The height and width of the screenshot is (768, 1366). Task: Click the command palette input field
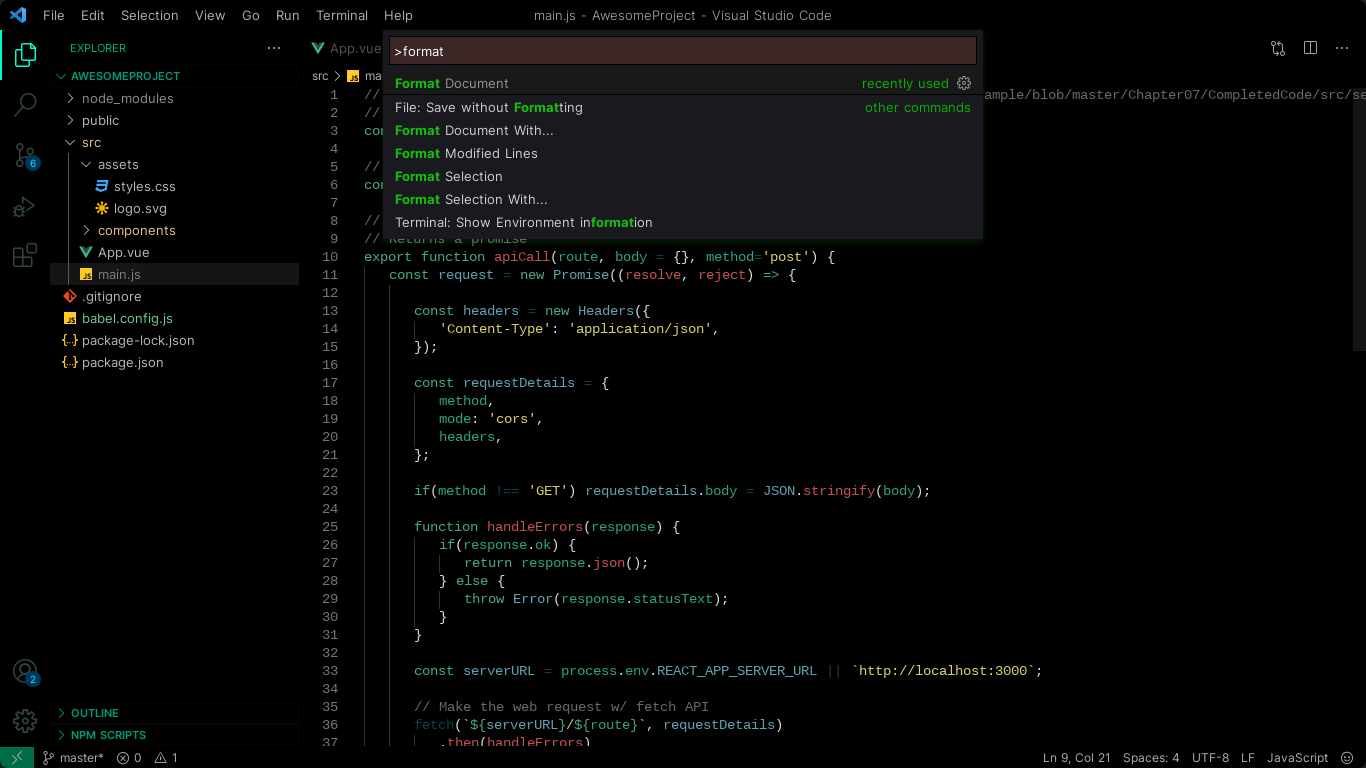[683, 51]
